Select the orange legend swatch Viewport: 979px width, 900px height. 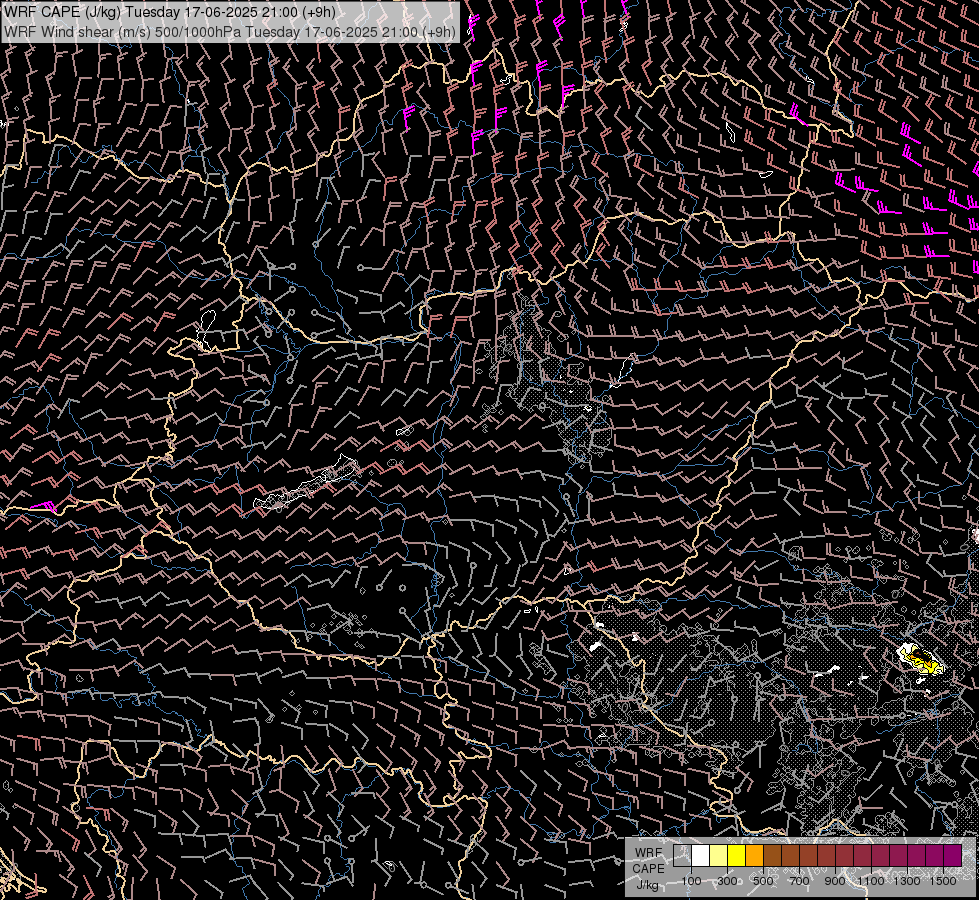(754, 855)
